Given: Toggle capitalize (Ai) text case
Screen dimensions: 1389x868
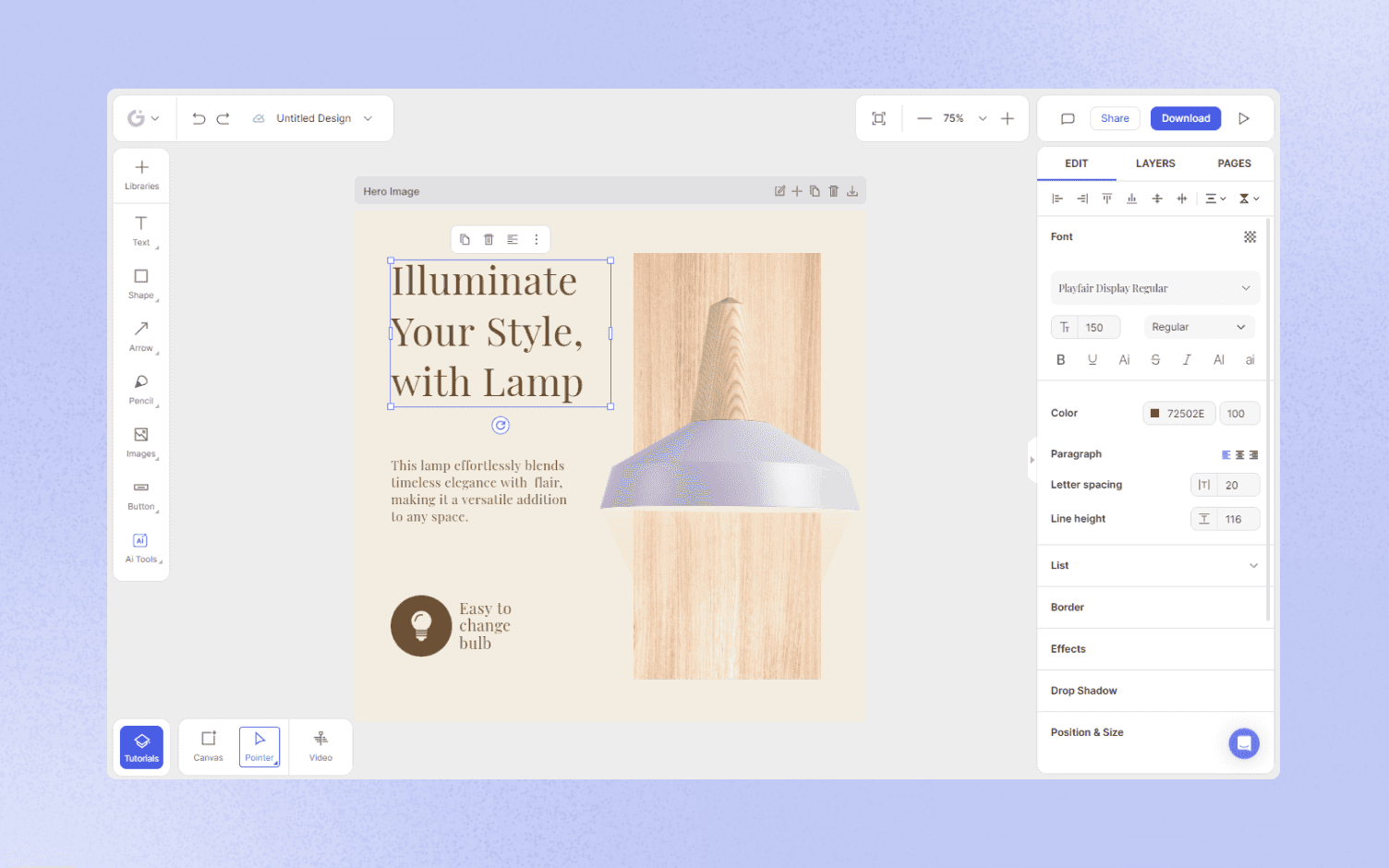Looking at the screenshot, I should [x=1124, y=360].
